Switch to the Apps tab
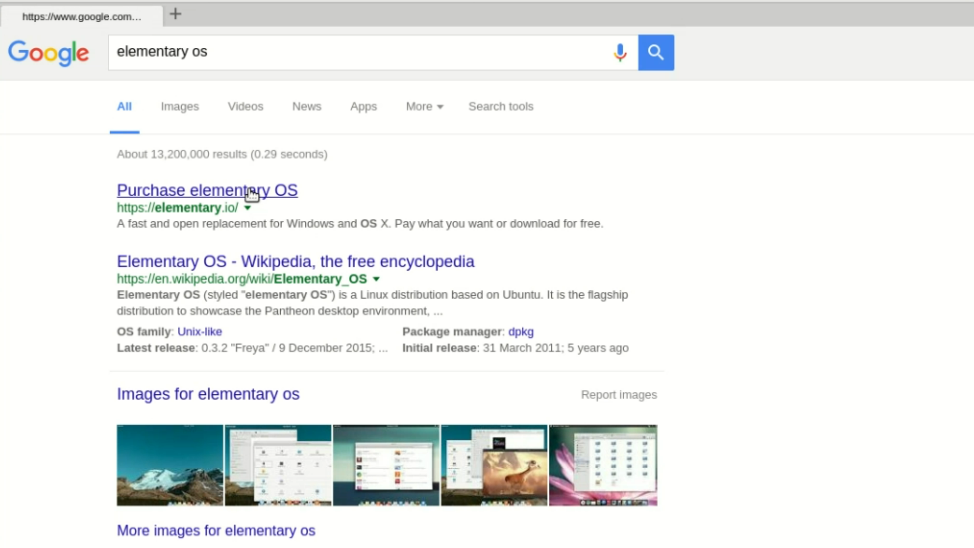The width and height of the screenshot is (974, 548). pyautogui.click(x=363, y=106)
